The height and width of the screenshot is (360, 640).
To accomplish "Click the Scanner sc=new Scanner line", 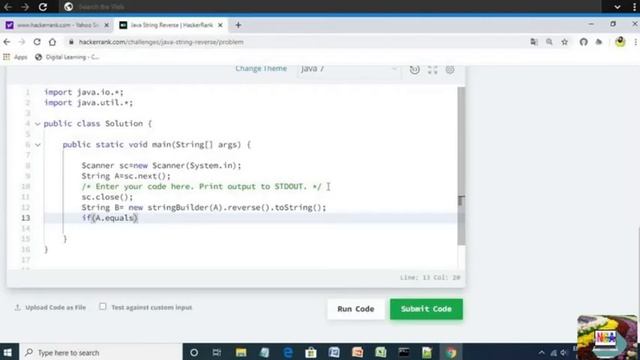I will [x=161, y=166].
